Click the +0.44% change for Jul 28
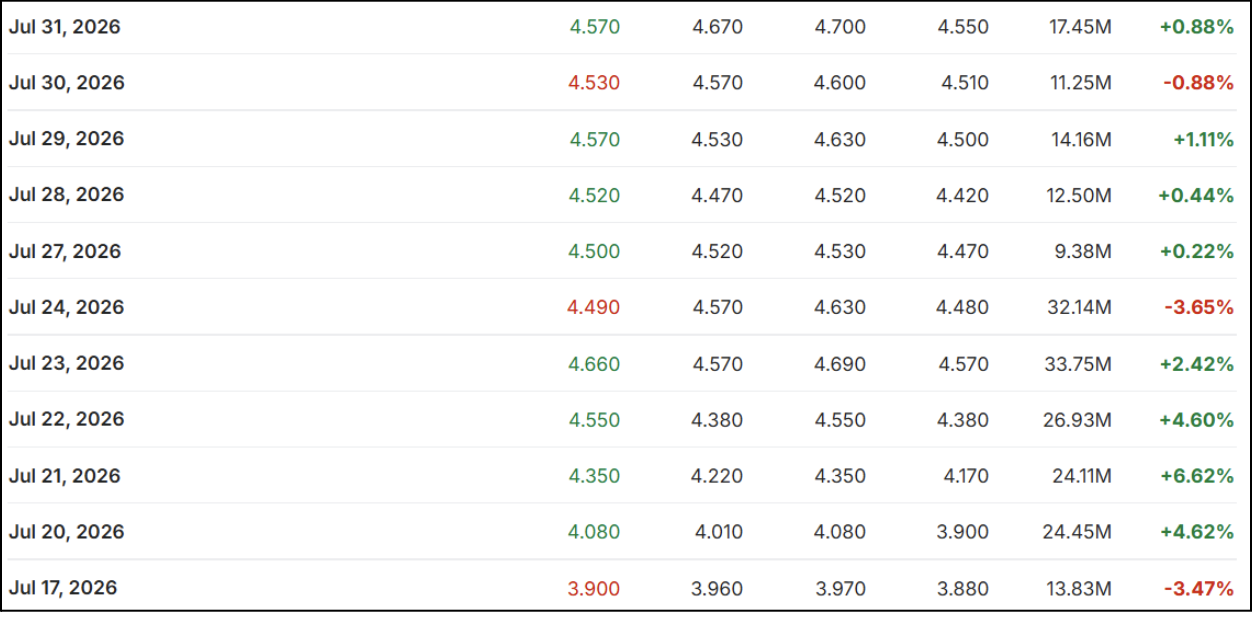Screen dimensions: 1252x618 coord(1196,195)
